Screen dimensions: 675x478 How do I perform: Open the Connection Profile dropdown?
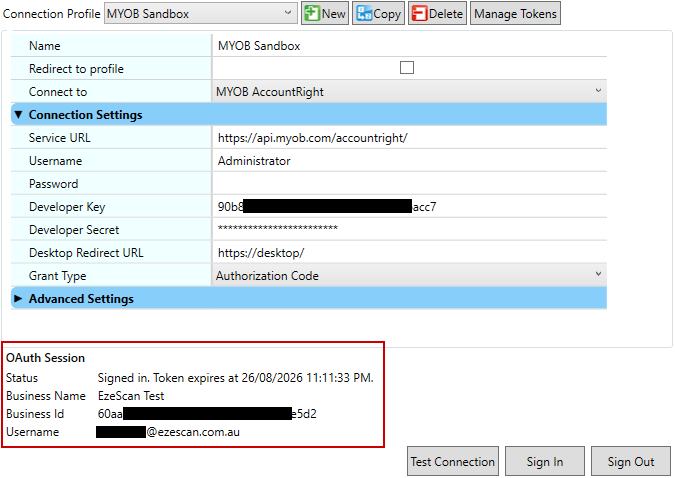pos(201,13)
